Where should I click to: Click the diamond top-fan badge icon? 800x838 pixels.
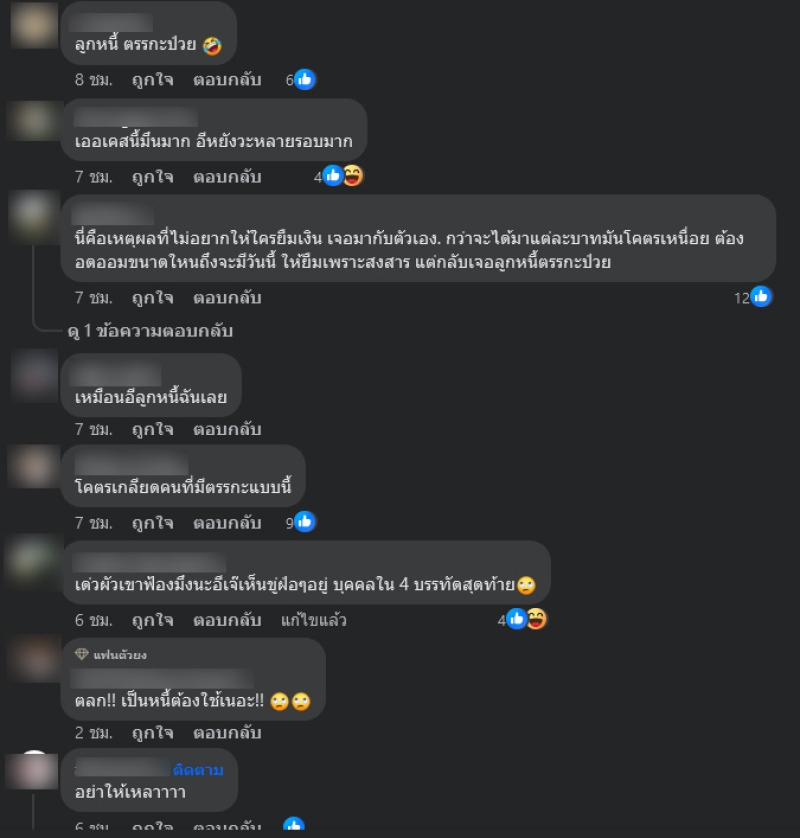click(82, 654)
